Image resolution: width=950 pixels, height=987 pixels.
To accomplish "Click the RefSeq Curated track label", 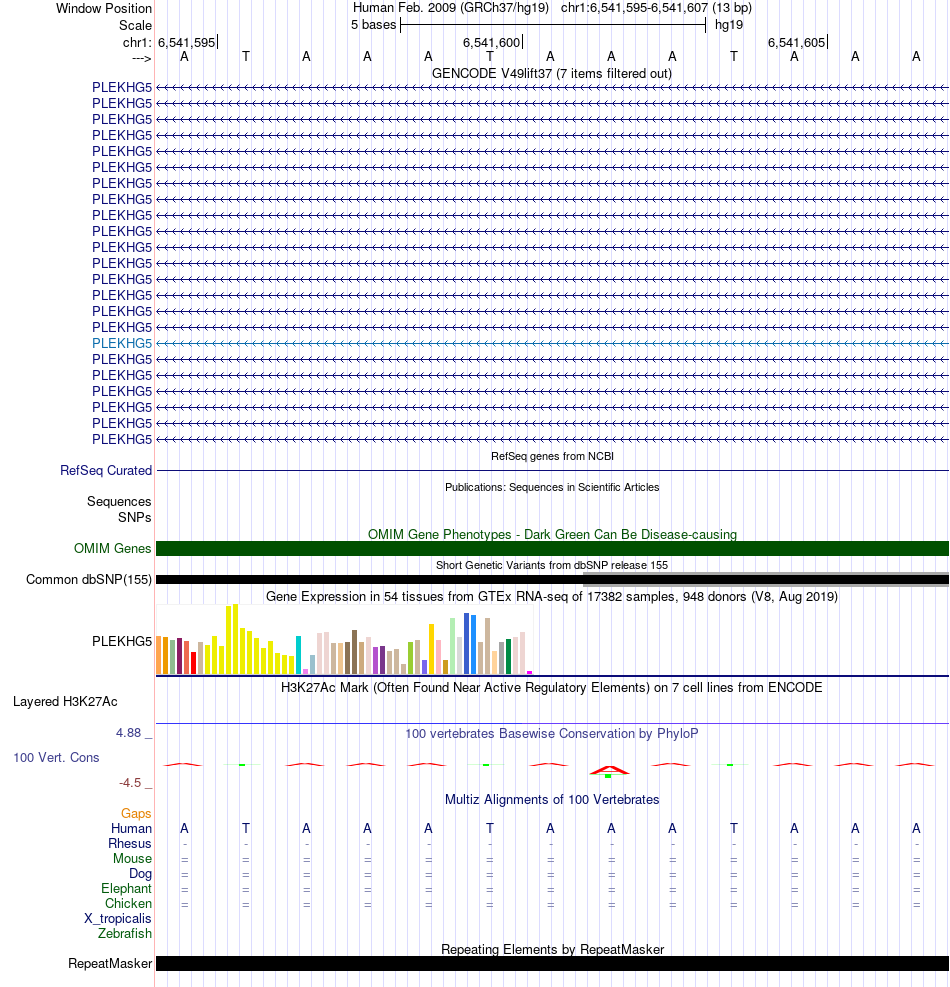I will tap(106, 470).
